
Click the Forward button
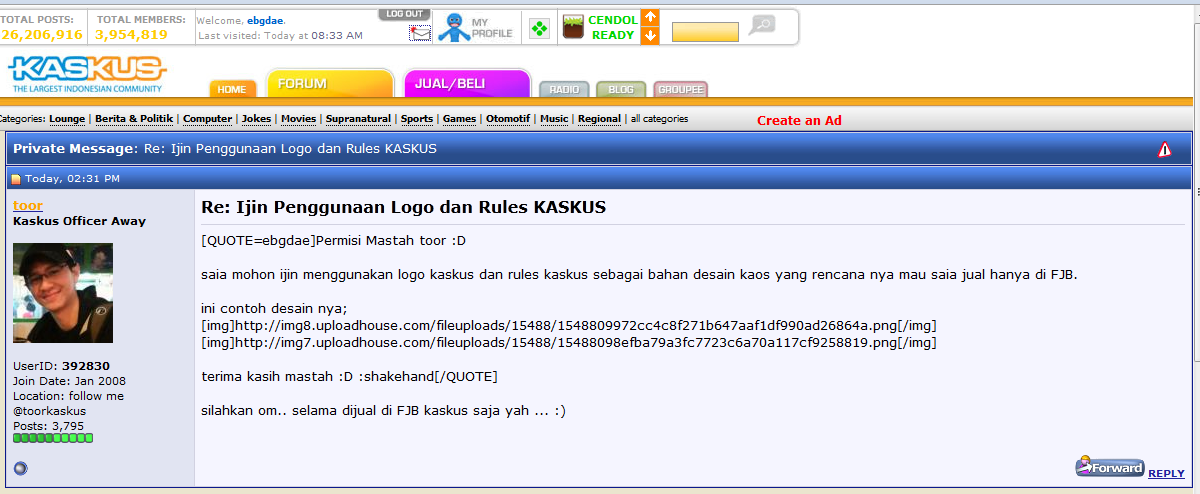[1109, 467]
